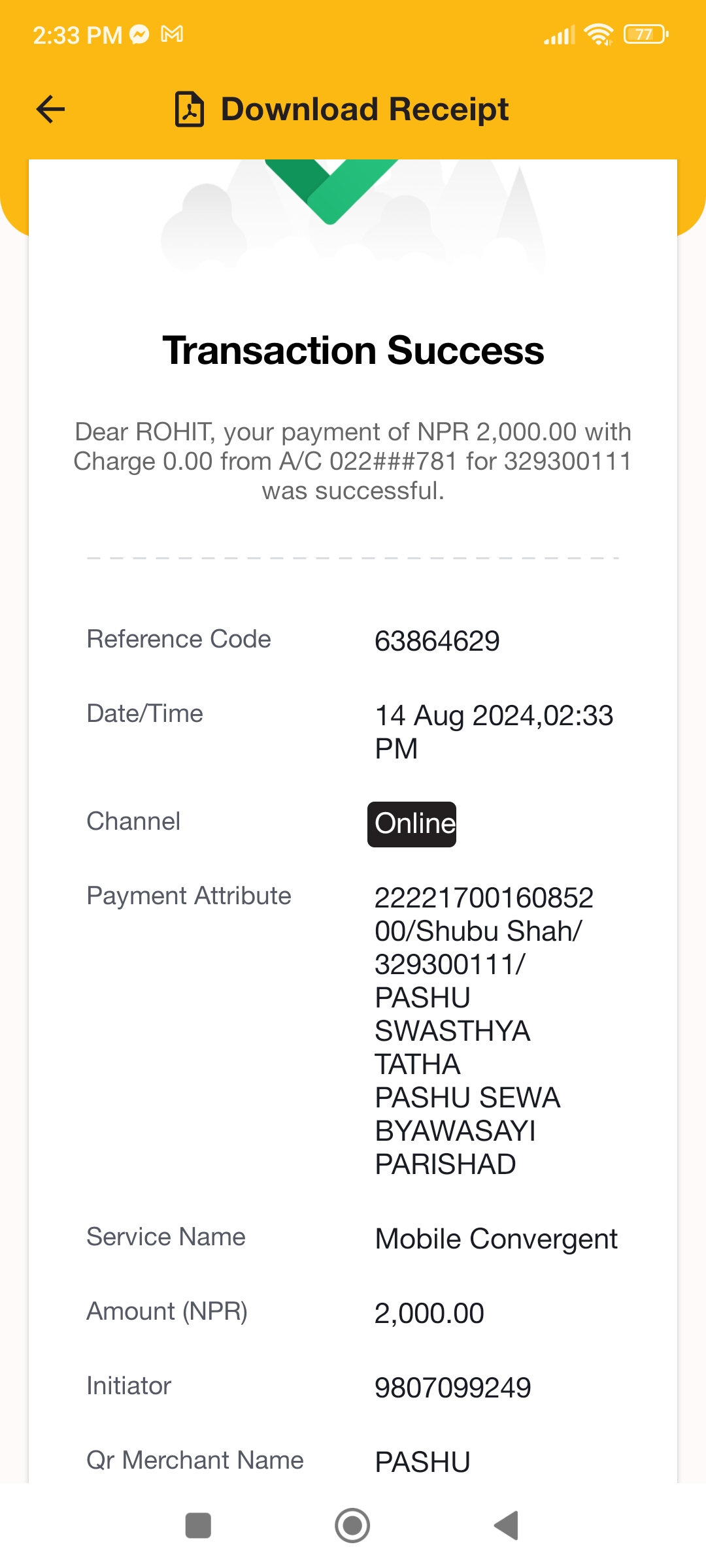Tap the Android back triangle button
This screenshot has height=1568, width=706.
click(x=506, y=1526)
